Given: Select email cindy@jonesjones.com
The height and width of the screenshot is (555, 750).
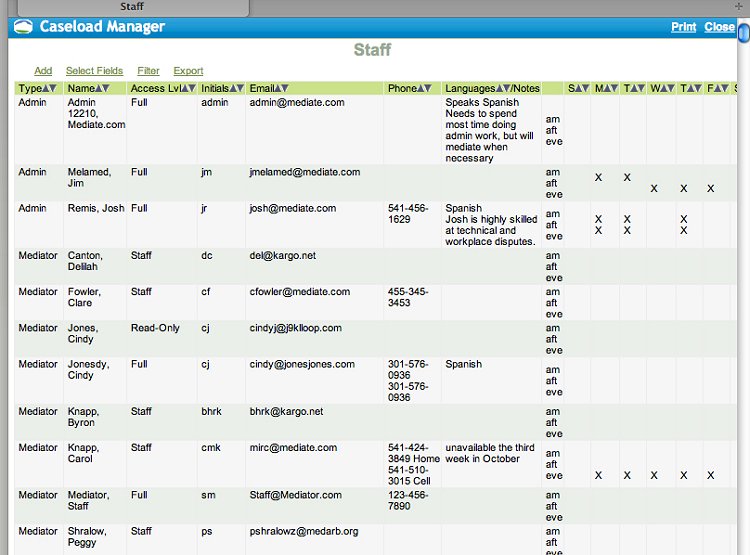Looking at the screenshot, I should [x=302, y=365].
